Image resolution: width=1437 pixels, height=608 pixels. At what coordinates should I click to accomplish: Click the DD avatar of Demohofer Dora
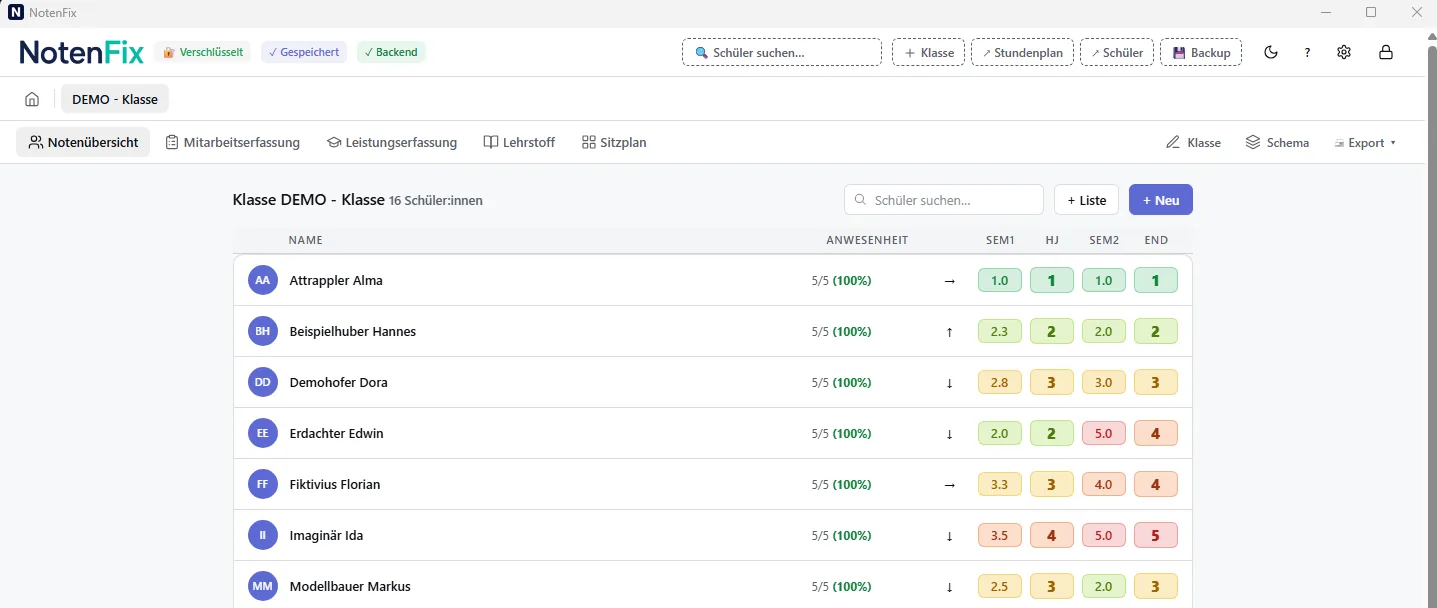[262, 382]
